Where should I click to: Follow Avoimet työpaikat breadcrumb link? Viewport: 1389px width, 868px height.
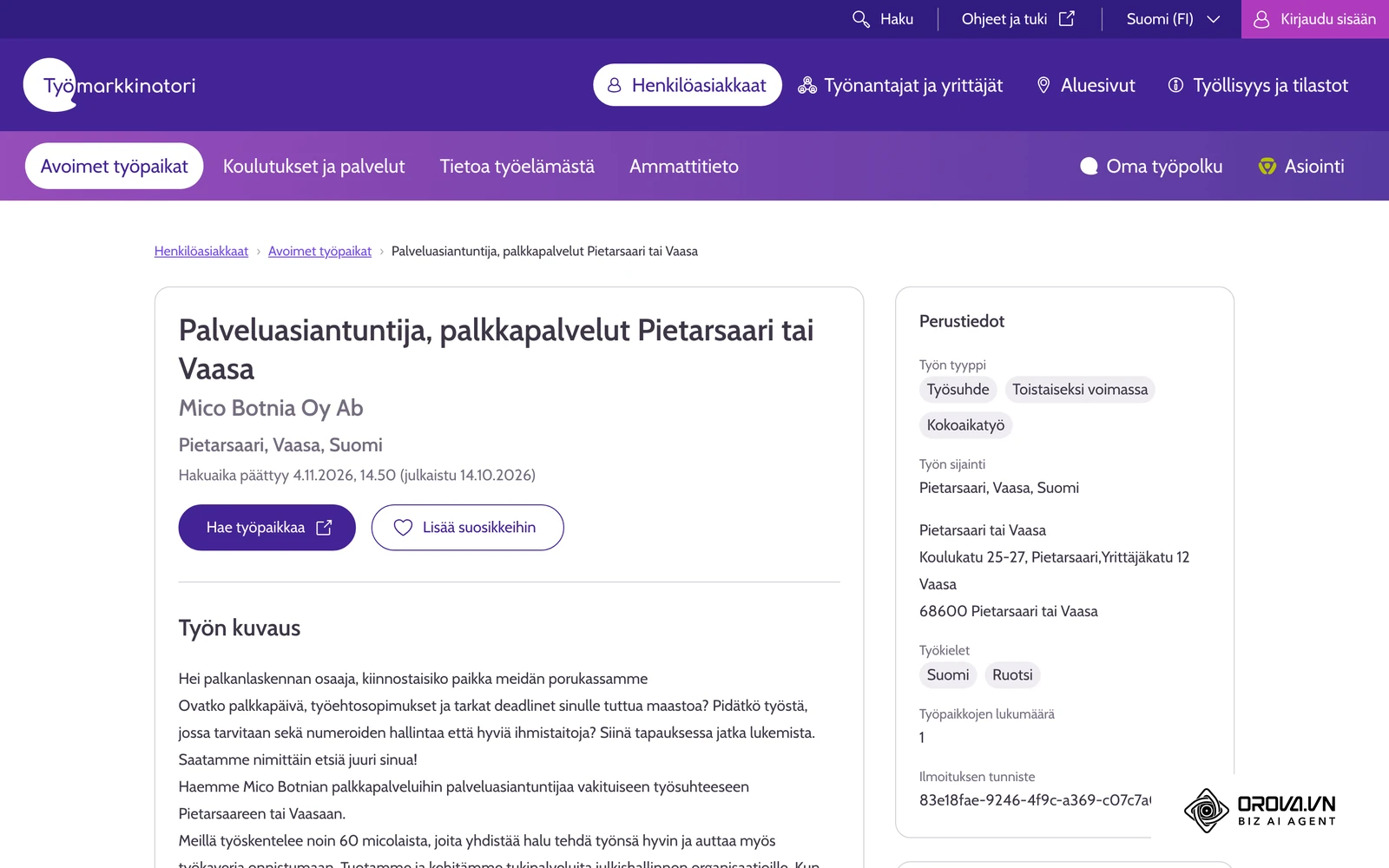click(319, 251)
